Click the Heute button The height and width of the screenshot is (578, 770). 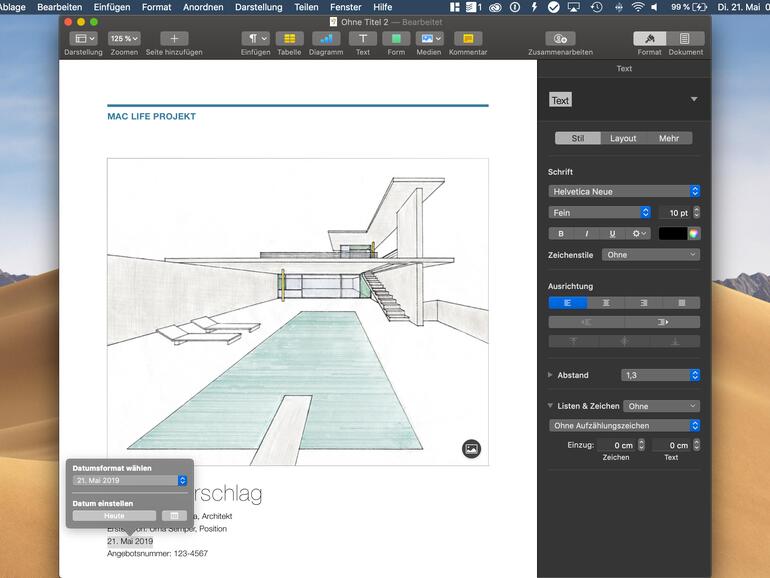114,515
